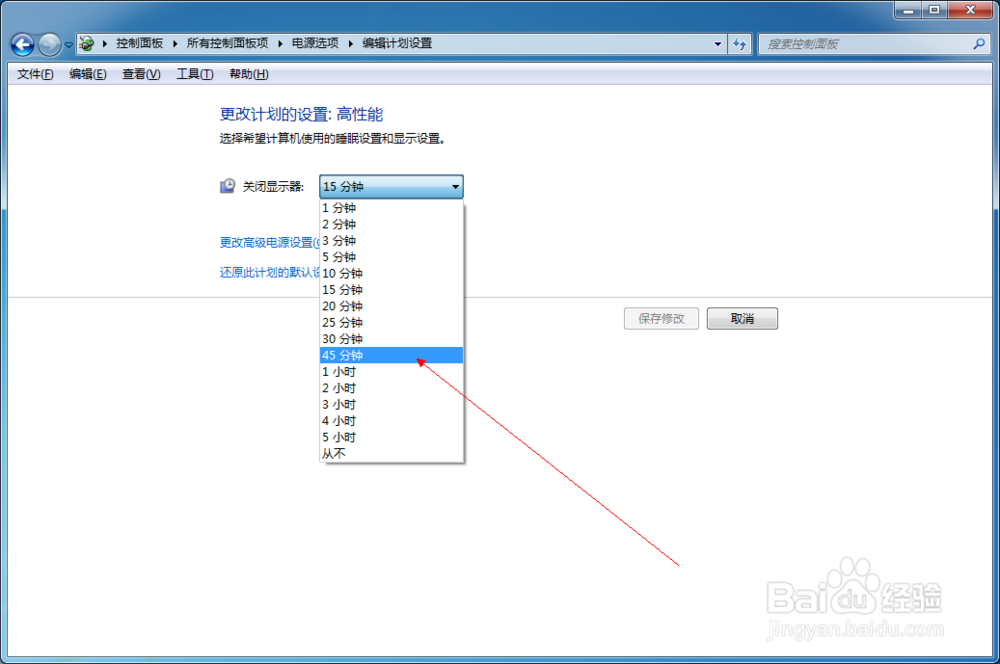1000x664 pixels.
Task: Select 1 分钟 from the list
Action: coord(391,208)
